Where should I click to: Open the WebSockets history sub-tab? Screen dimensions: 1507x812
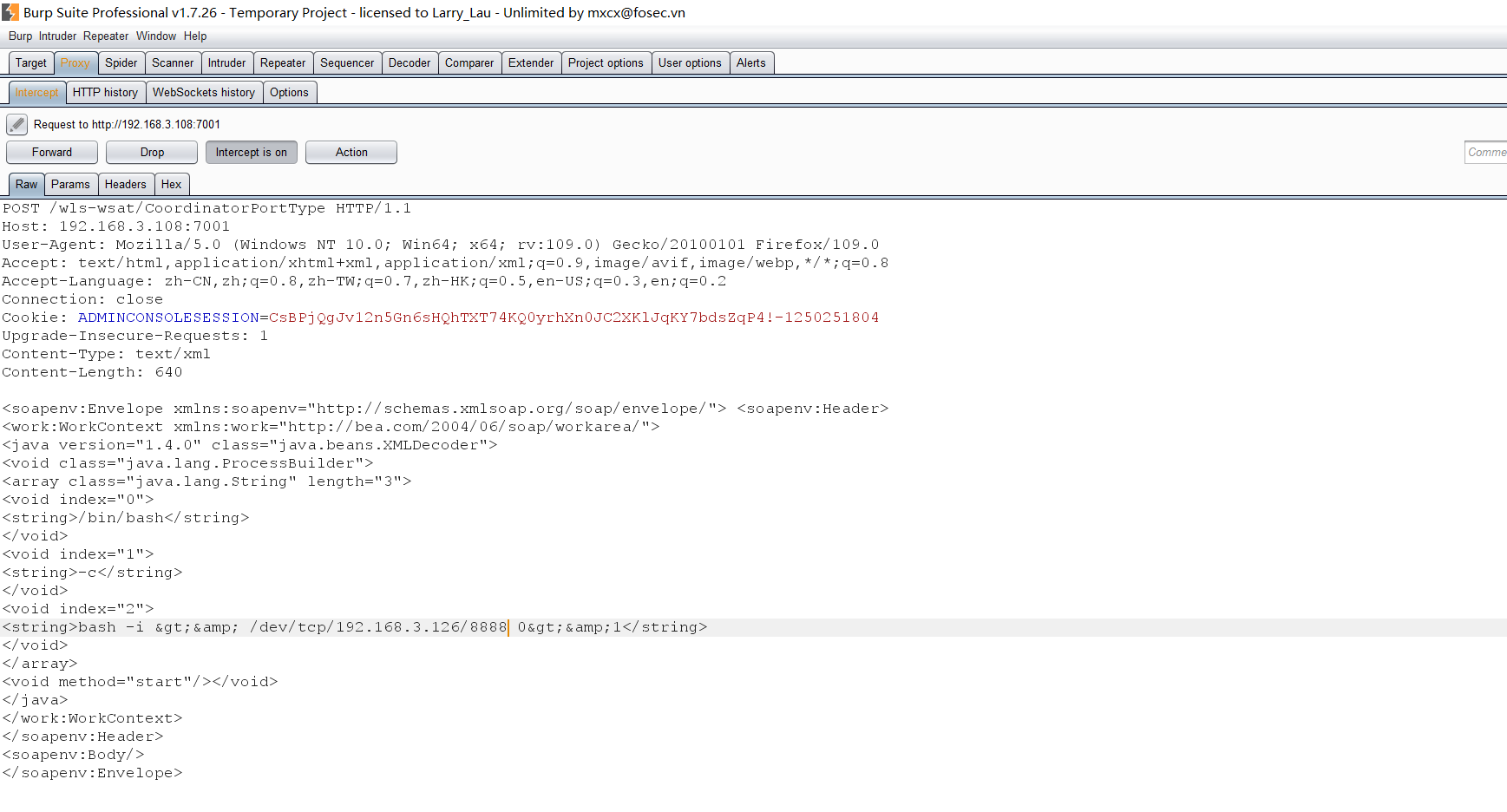pyautogui.click(x=204, y=93)
